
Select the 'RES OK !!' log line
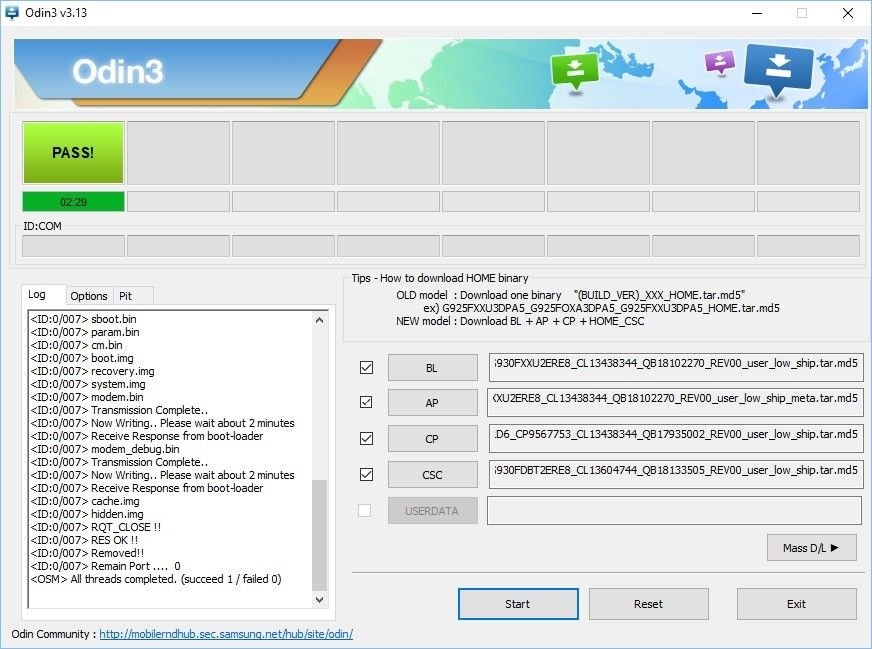pos(85,540)
